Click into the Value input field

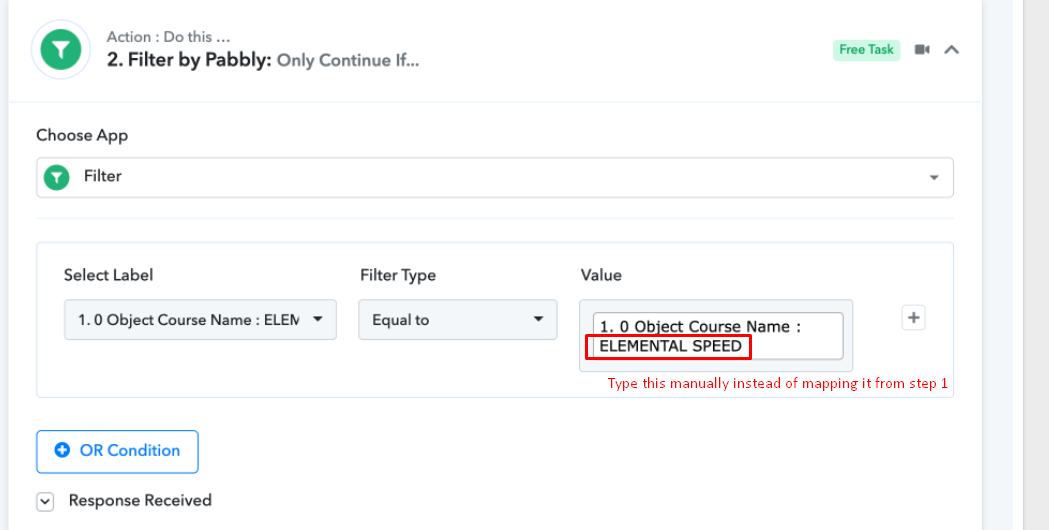click(x=718, y=336)
